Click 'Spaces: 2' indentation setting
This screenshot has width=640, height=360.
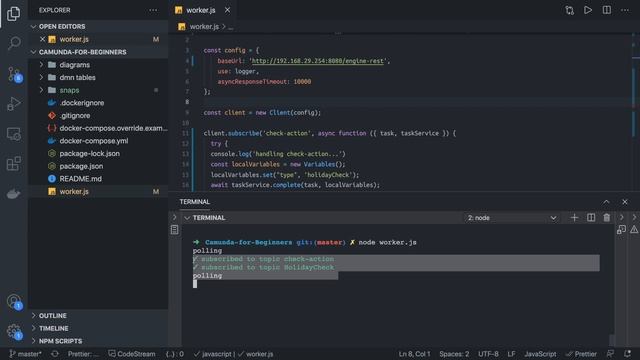(454, 354)
